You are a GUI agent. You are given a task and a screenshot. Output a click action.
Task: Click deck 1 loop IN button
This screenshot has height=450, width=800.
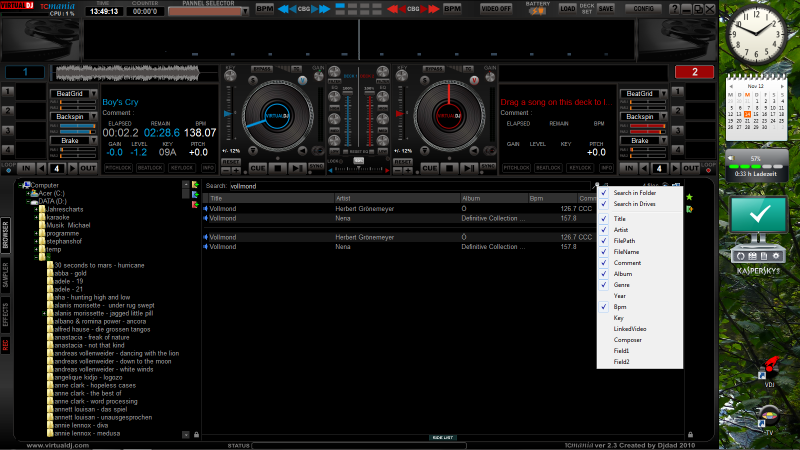(x=26, y=168)
